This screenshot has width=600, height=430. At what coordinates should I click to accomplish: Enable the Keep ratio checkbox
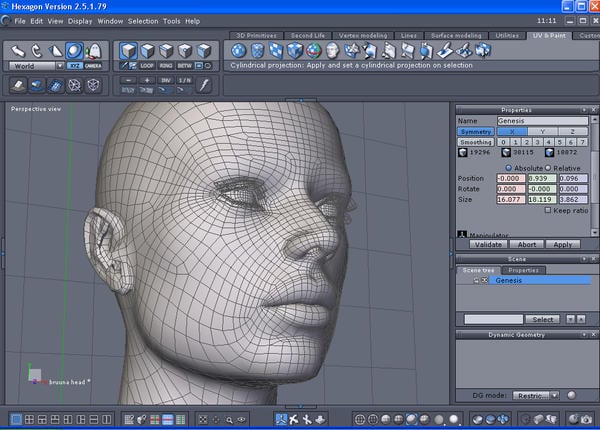549,211
